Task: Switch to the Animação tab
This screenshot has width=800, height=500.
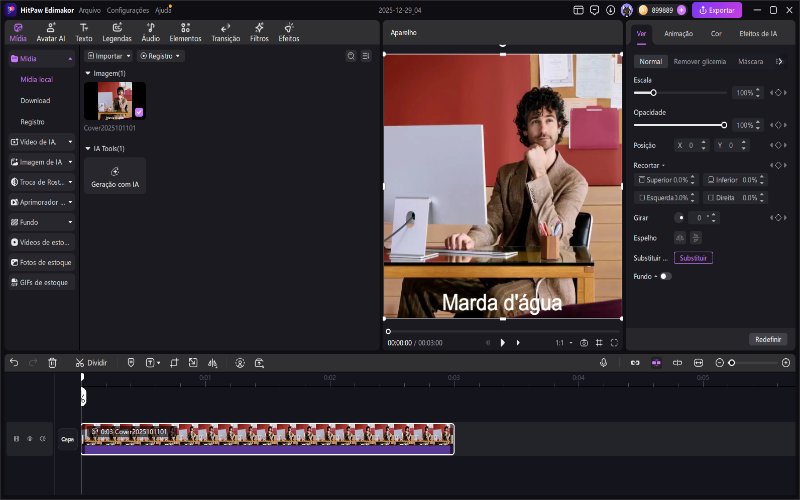Action: [678, 33]
